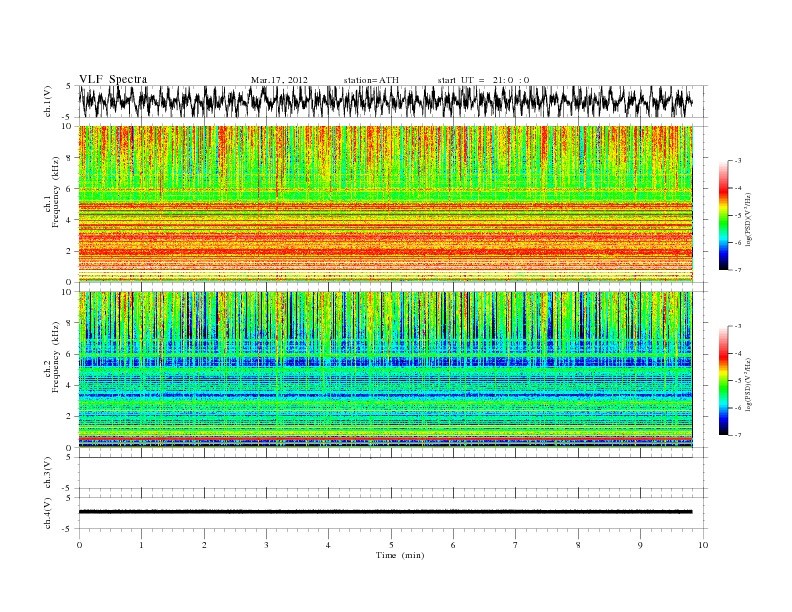Select the 'Mar.17, 2012' date label
This screenshot has width=792, height=612.
click(279, 80)
